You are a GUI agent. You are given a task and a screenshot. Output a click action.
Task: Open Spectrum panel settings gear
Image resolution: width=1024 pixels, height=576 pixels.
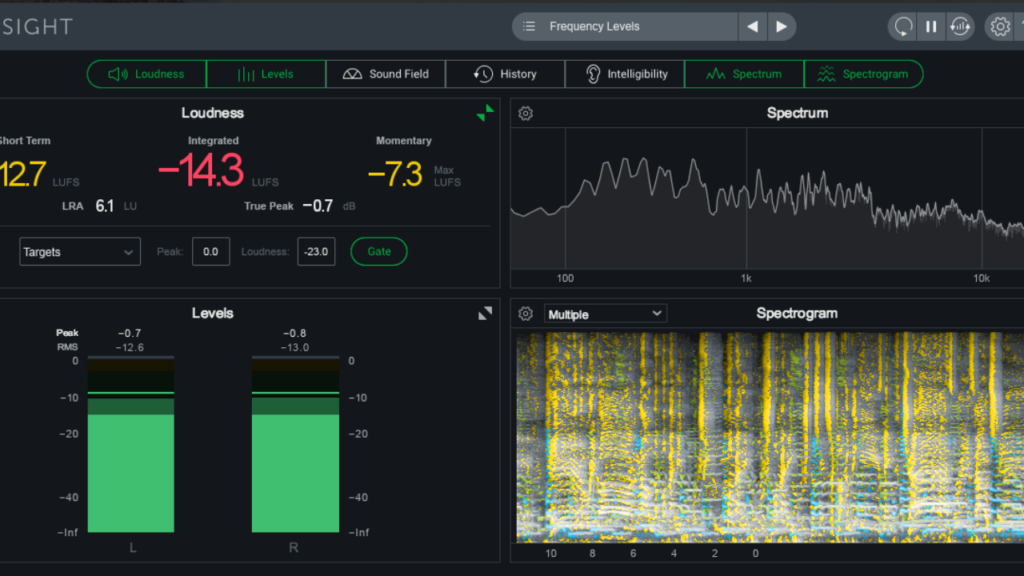tap(525, 114)
